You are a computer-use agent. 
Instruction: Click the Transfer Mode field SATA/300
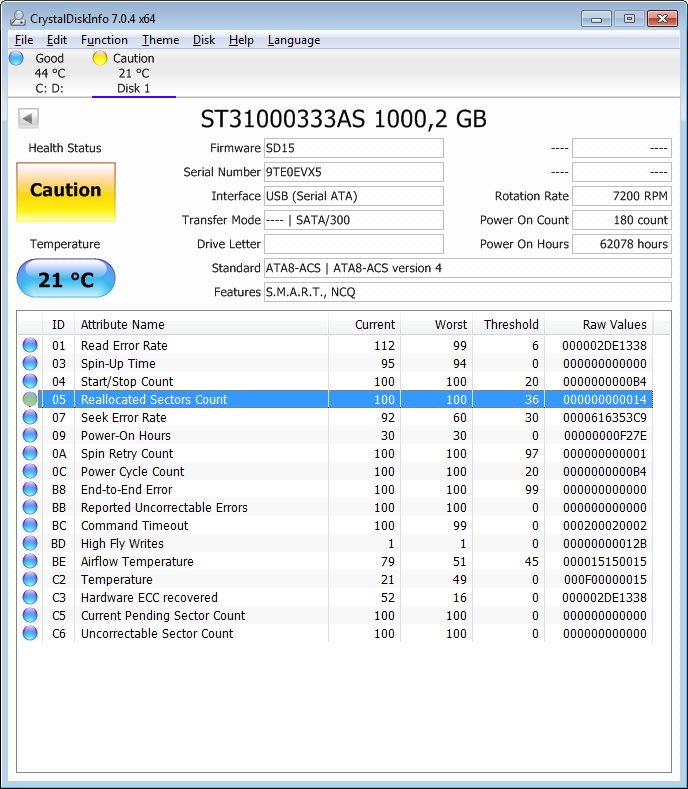[354, 220]
